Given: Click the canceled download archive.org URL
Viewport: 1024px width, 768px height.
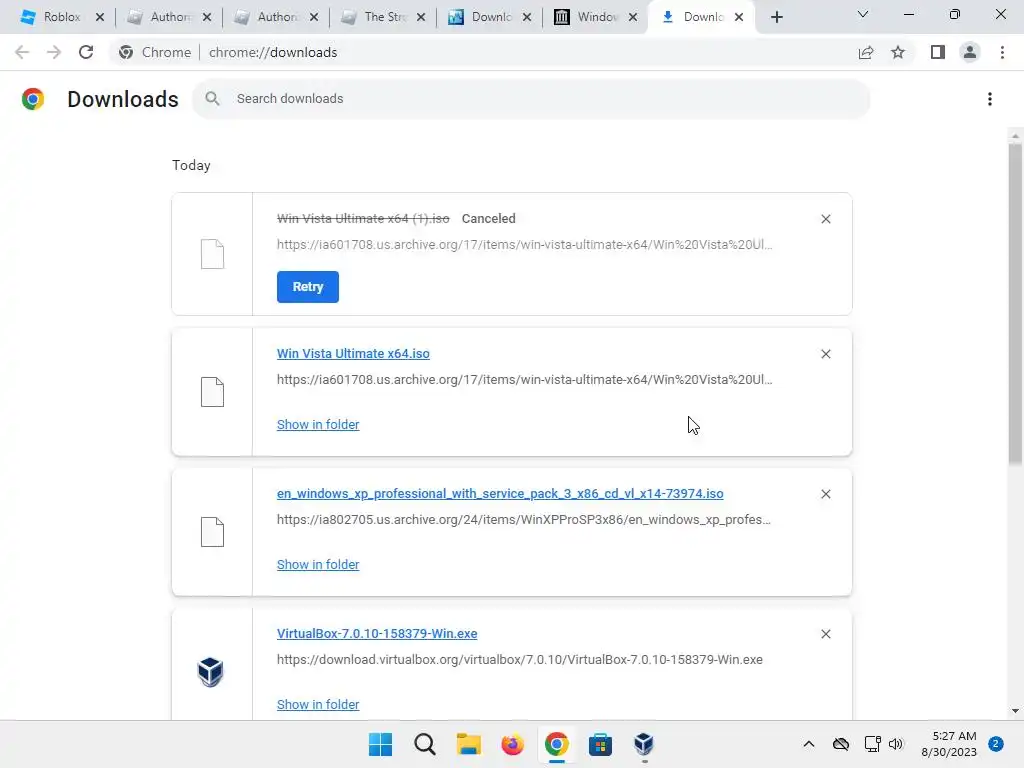Looking at the screenshot, I should coord(524,244).
